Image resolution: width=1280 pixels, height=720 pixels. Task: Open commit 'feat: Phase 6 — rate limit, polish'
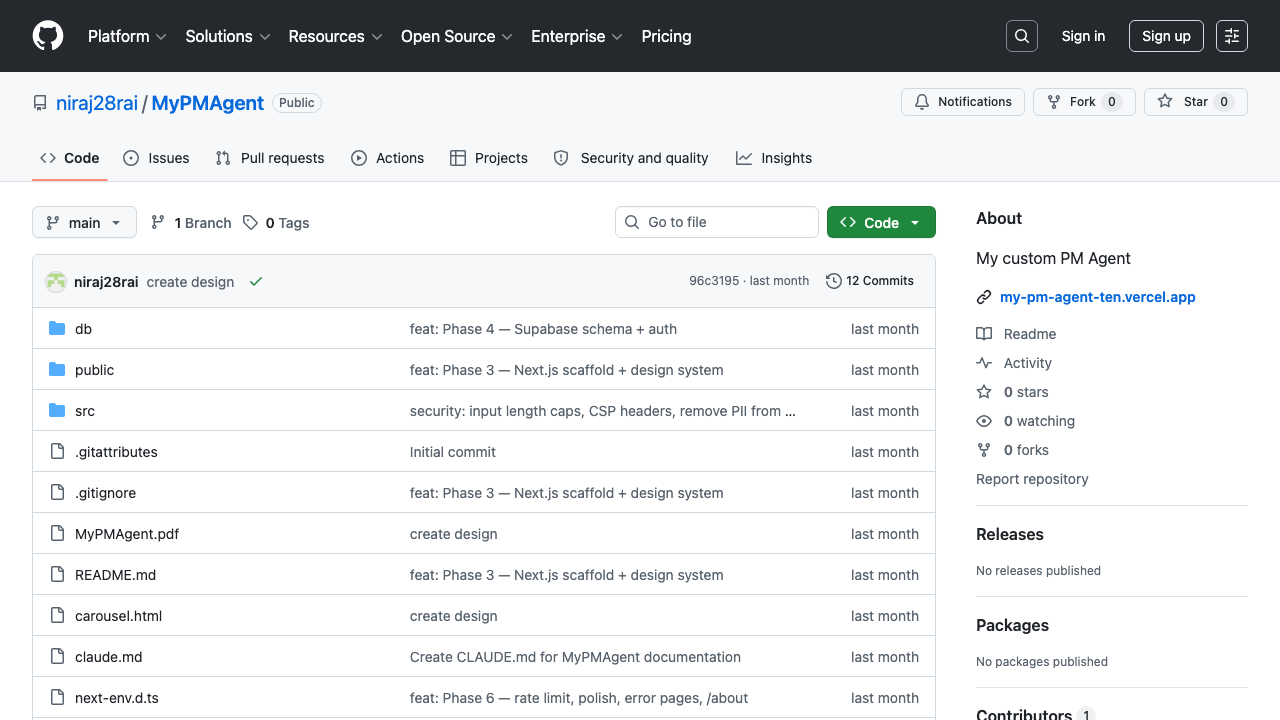(x=579, y=698)
